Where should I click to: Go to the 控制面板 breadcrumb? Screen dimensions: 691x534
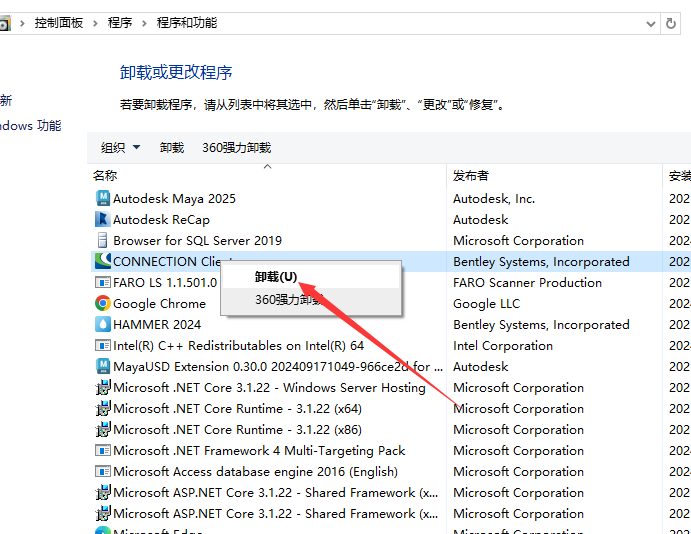click(59, 23)
